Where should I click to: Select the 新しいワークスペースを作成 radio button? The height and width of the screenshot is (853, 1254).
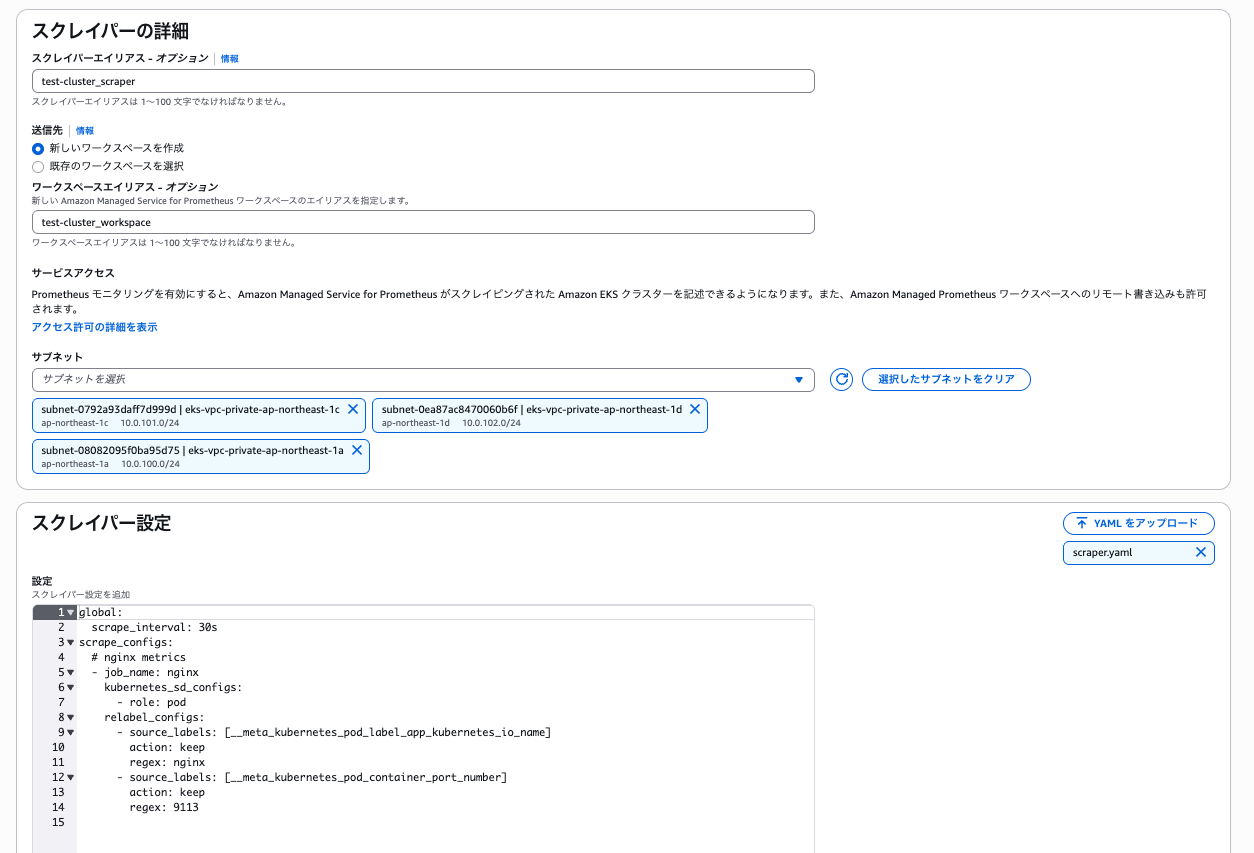[38, 148]
